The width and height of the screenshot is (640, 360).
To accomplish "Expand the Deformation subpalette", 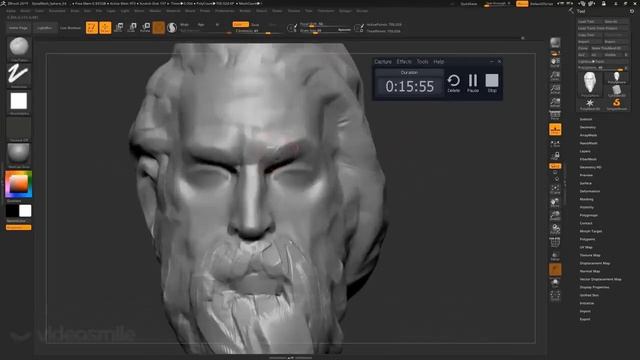I will 590,191.
